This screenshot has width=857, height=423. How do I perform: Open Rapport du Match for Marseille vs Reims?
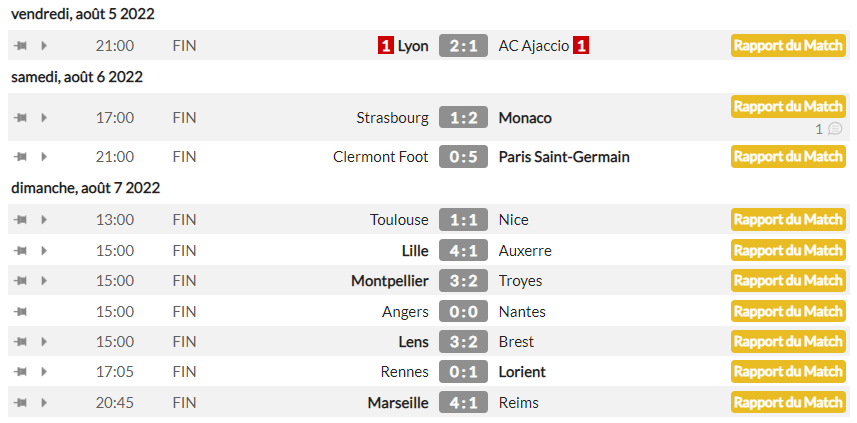coord(788,403)
